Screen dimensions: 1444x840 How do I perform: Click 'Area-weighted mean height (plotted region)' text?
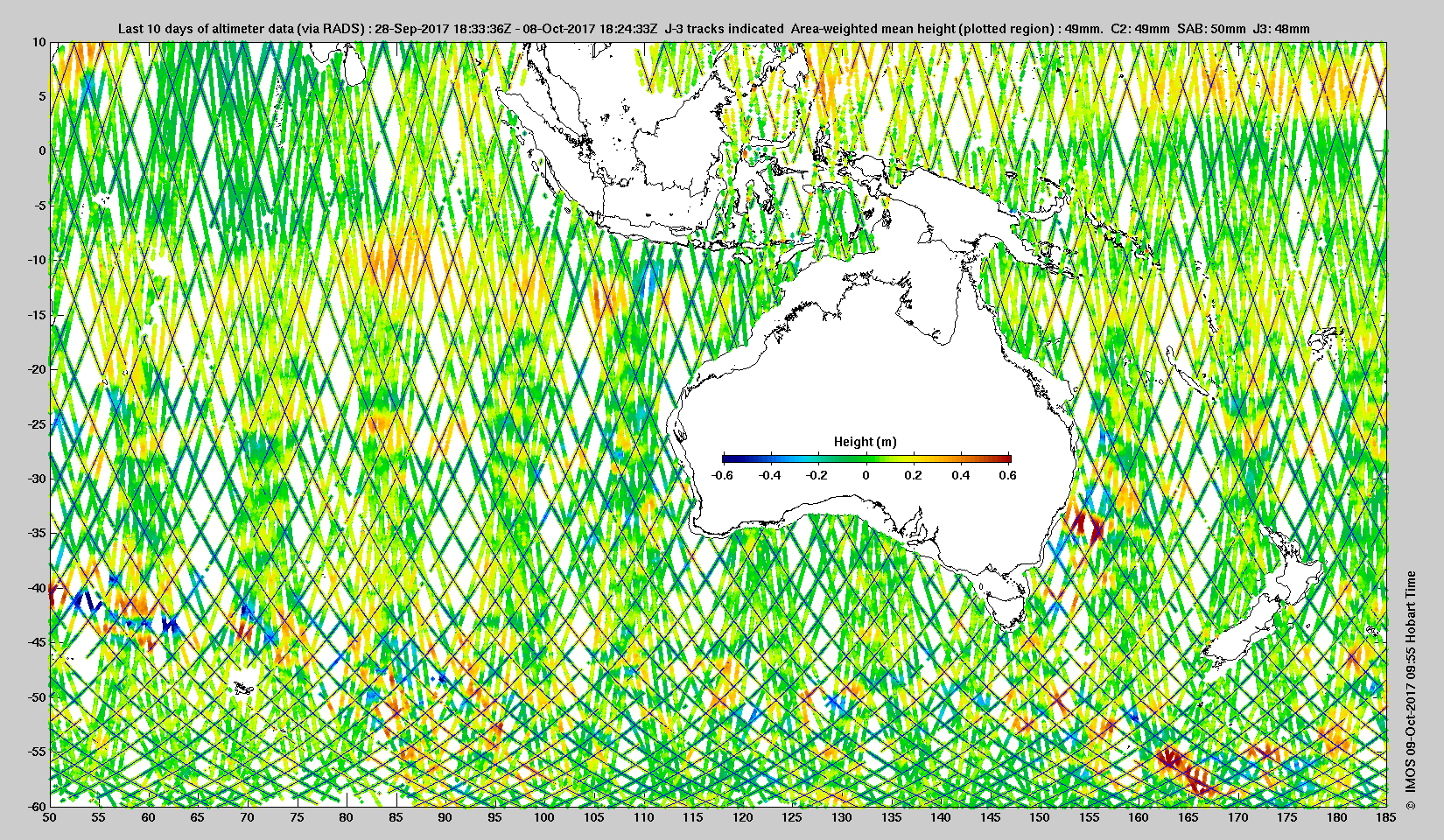tap(922, 29)
